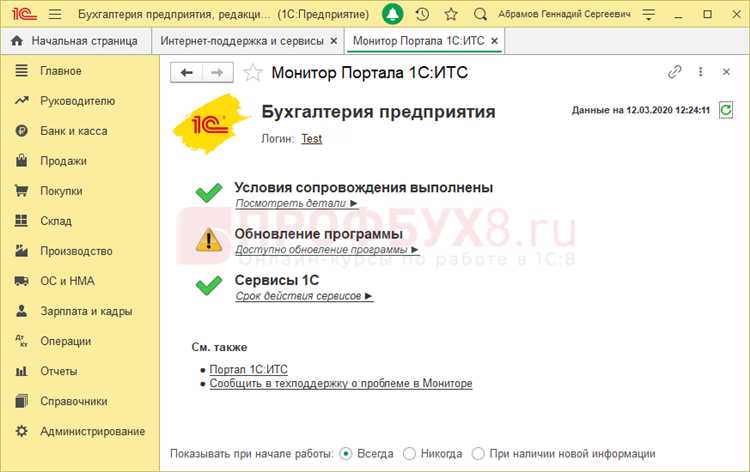
Task: Click Сообщить в техподдержку о проблеме link
Action: (341, 384)
